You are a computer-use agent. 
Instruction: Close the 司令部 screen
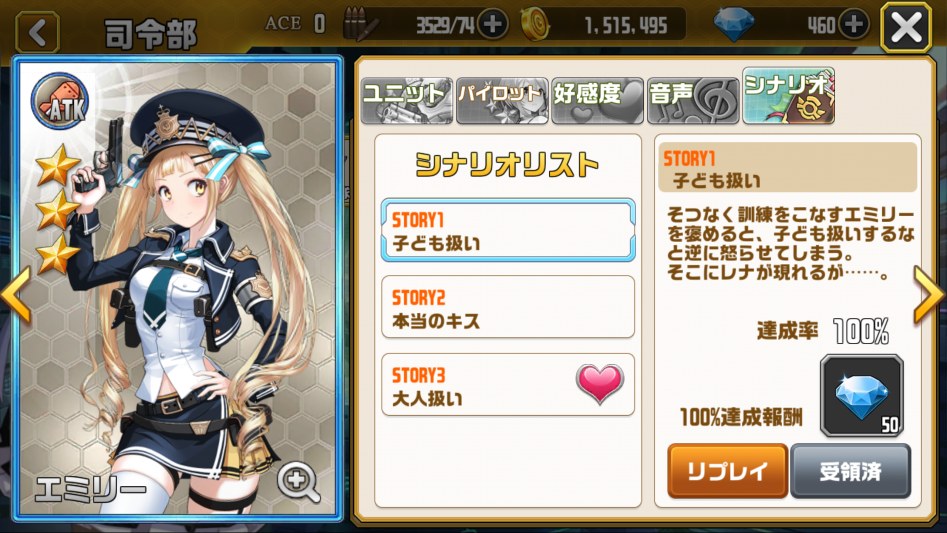pos(906,28)
